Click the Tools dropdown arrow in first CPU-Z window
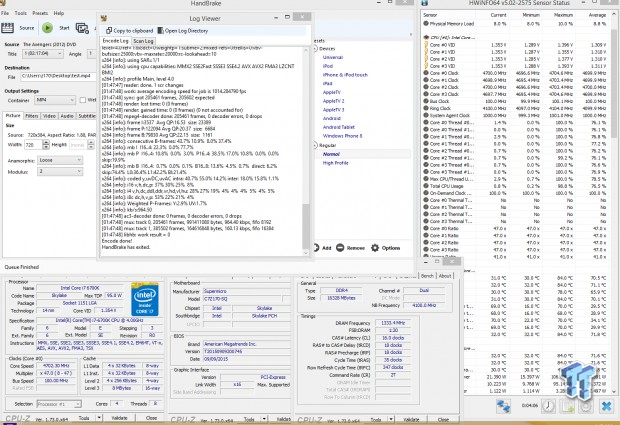The width and height of the screenshot is (620, 425). [99, 418]
